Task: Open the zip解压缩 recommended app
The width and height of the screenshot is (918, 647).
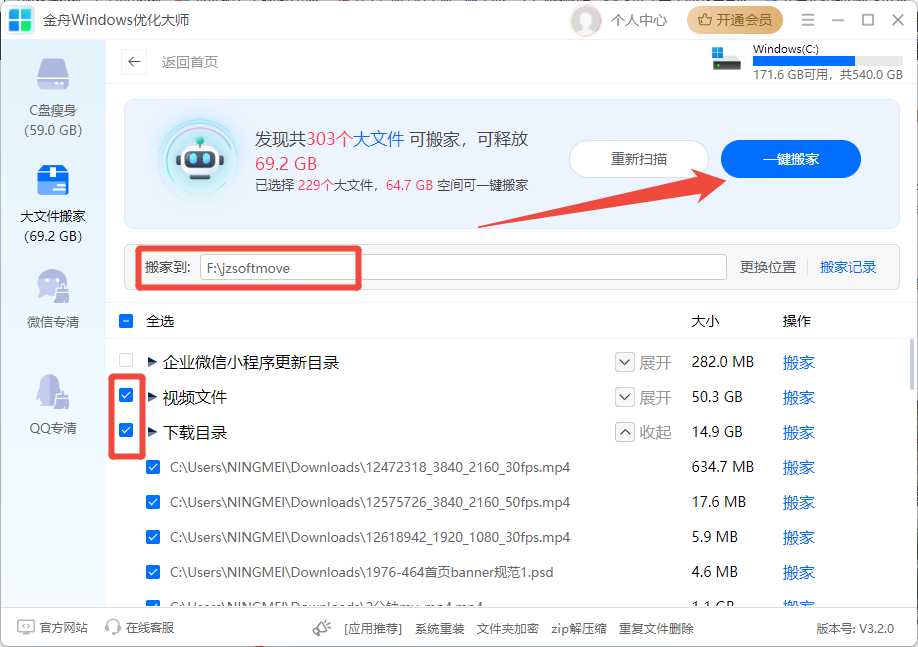Action: (x=578, y=629)
